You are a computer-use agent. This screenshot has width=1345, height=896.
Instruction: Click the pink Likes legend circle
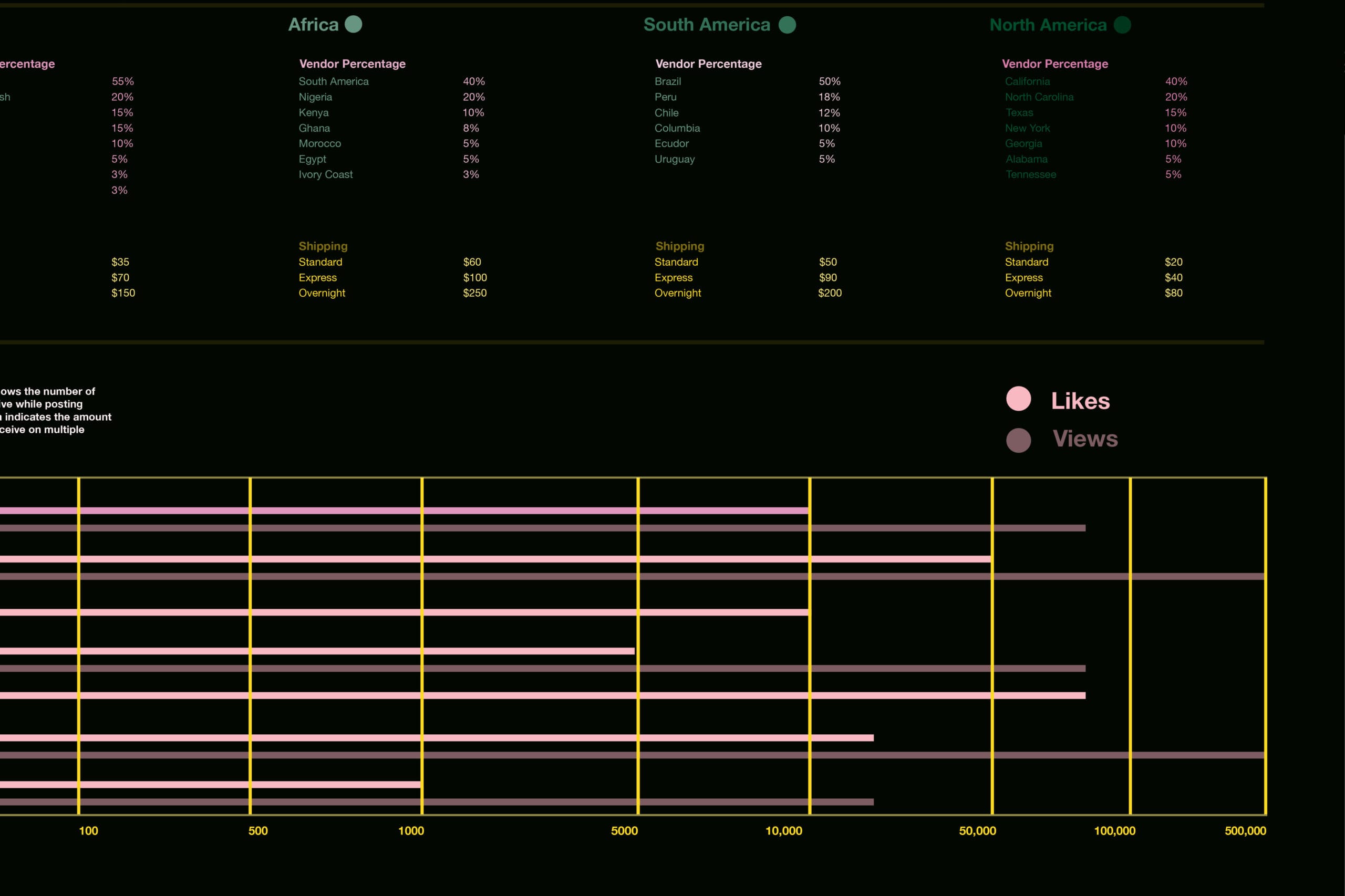pyautogui.click(x=1018, y=399)
